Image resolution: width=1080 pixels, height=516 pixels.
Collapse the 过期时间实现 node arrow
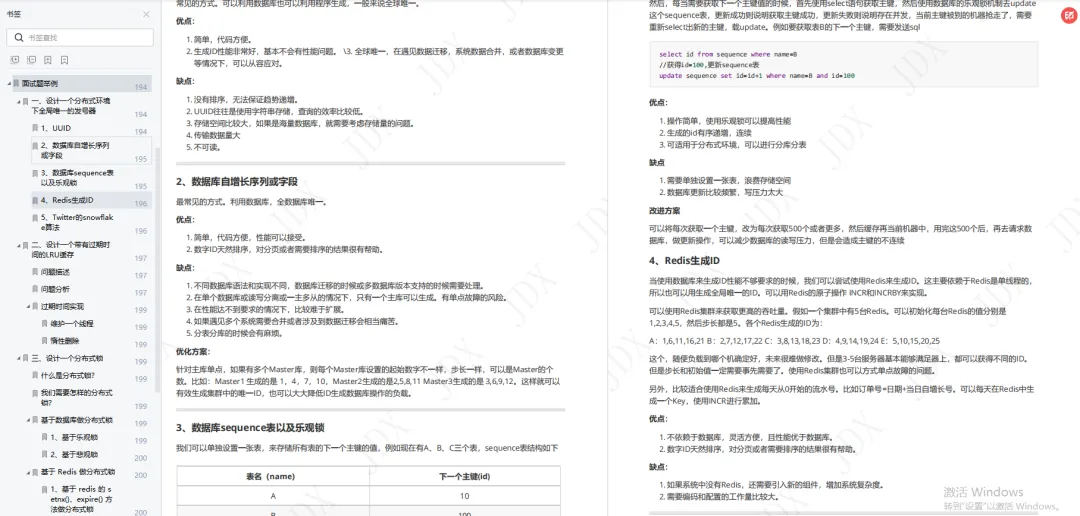point(28,307)
